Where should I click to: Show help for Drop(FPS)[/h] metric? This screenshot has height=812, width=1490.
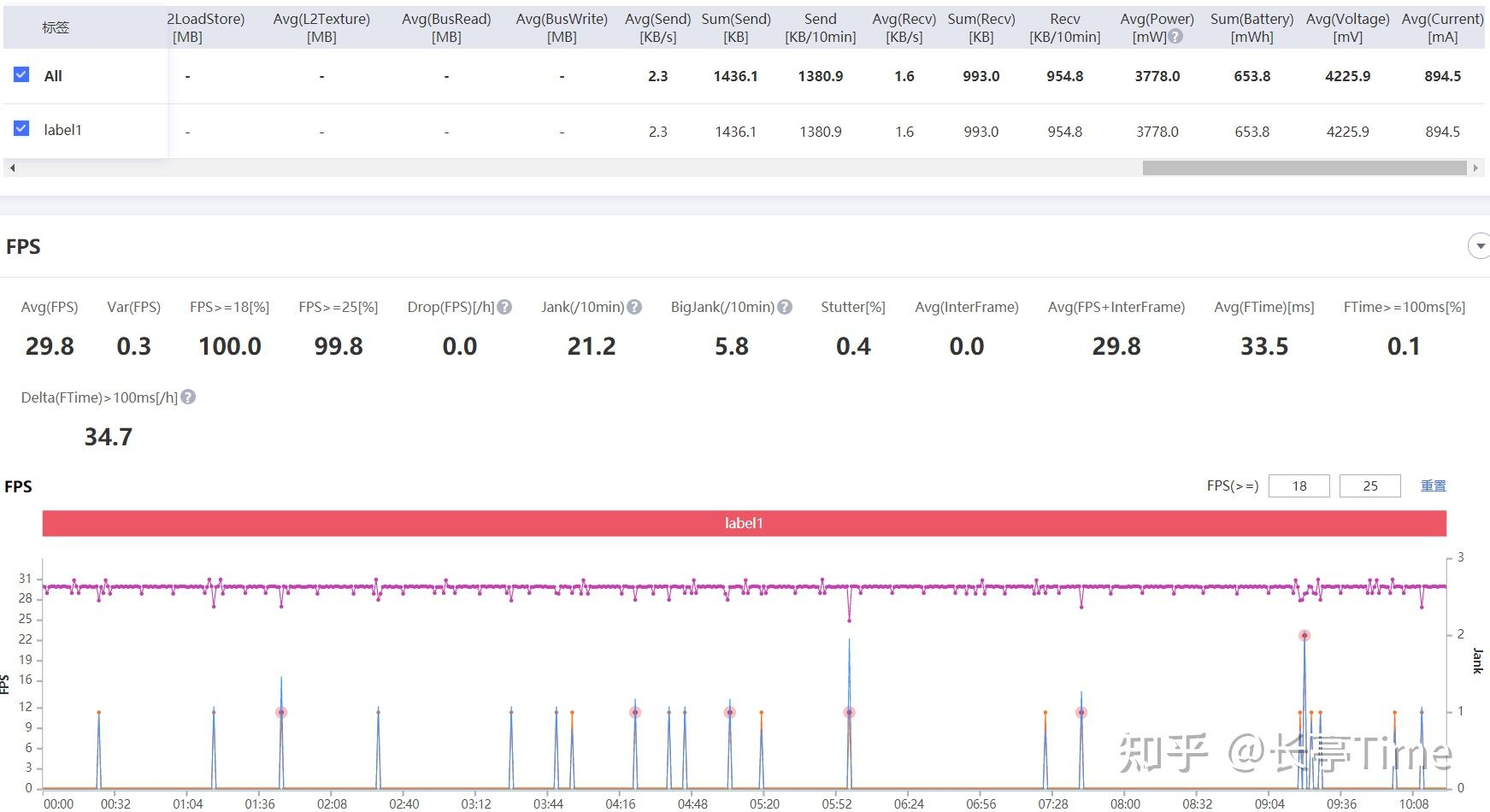tap(504, 307)
